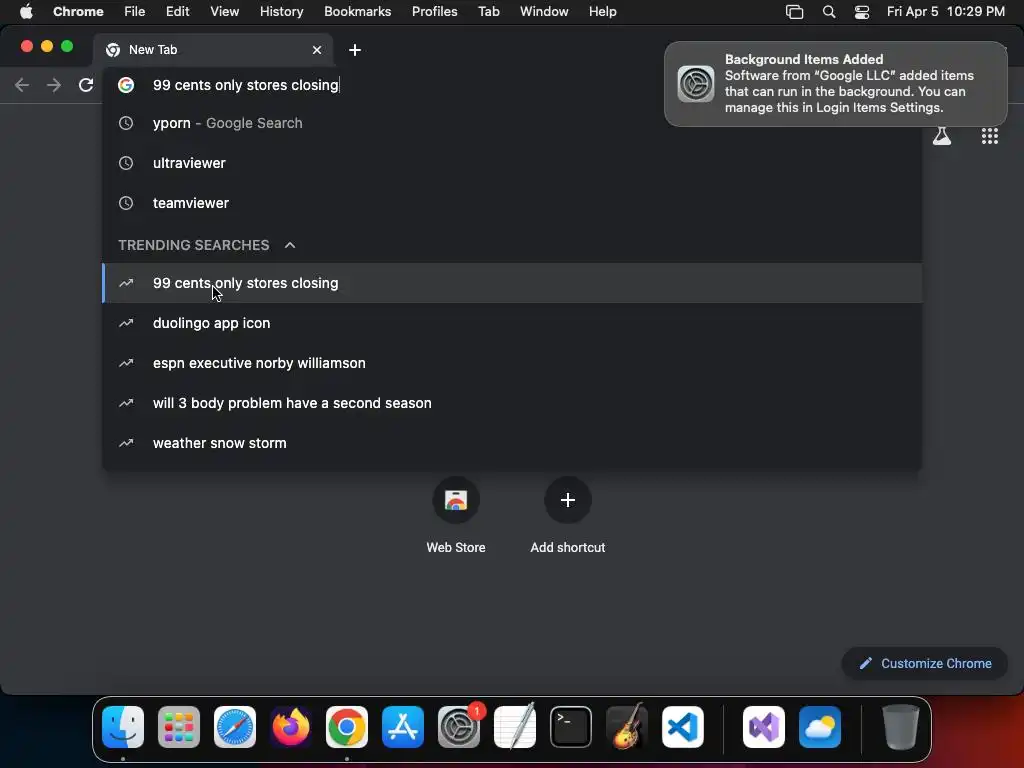Open Trash from the Dock
The image size is (1024, 768).
[901, 727]
